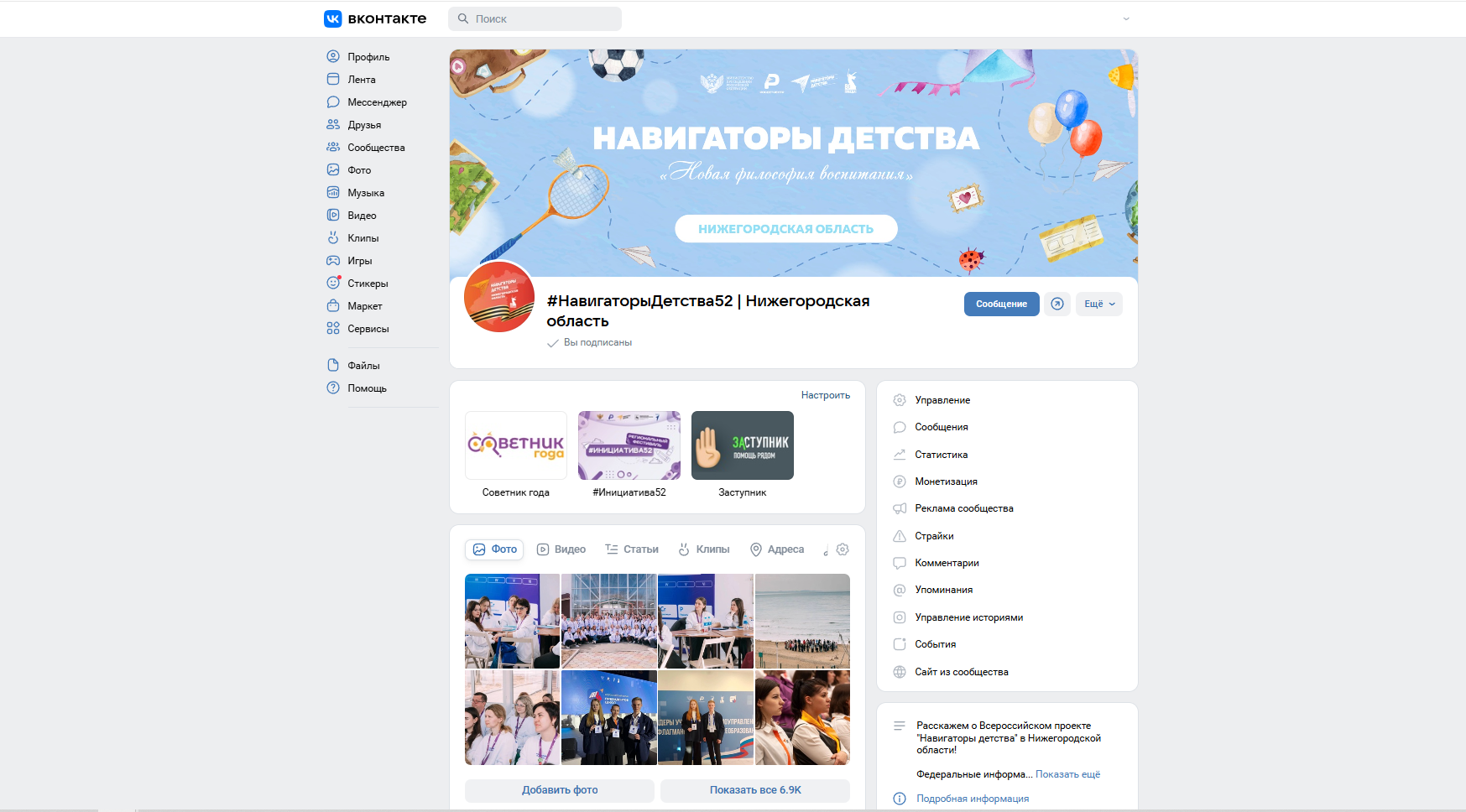Open the Маркет shopping bag icon

point(333,305)
